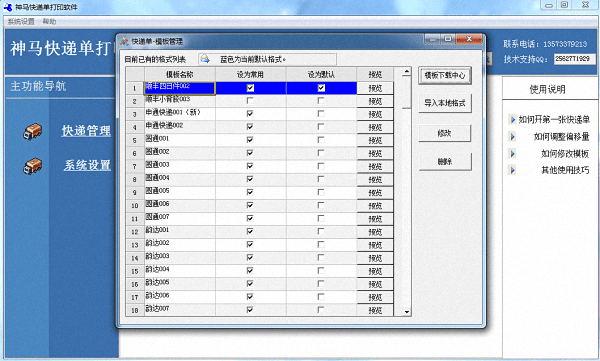Open the 帮助 menu
Viewport: 600px width, 361px height.
pyautogui.click(x=49, y=21)
